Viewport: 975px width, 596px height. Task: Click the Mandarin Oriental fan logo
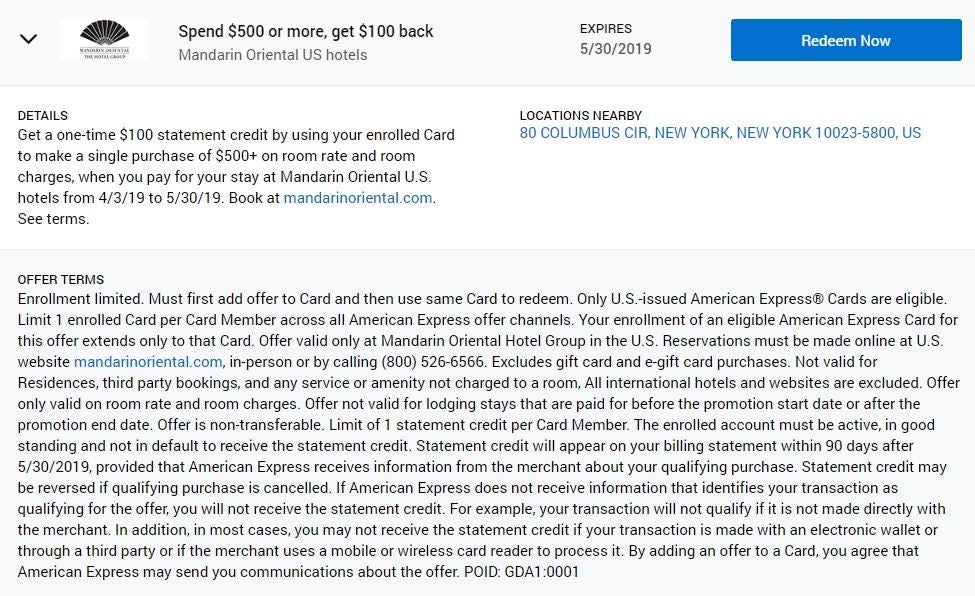104,39
